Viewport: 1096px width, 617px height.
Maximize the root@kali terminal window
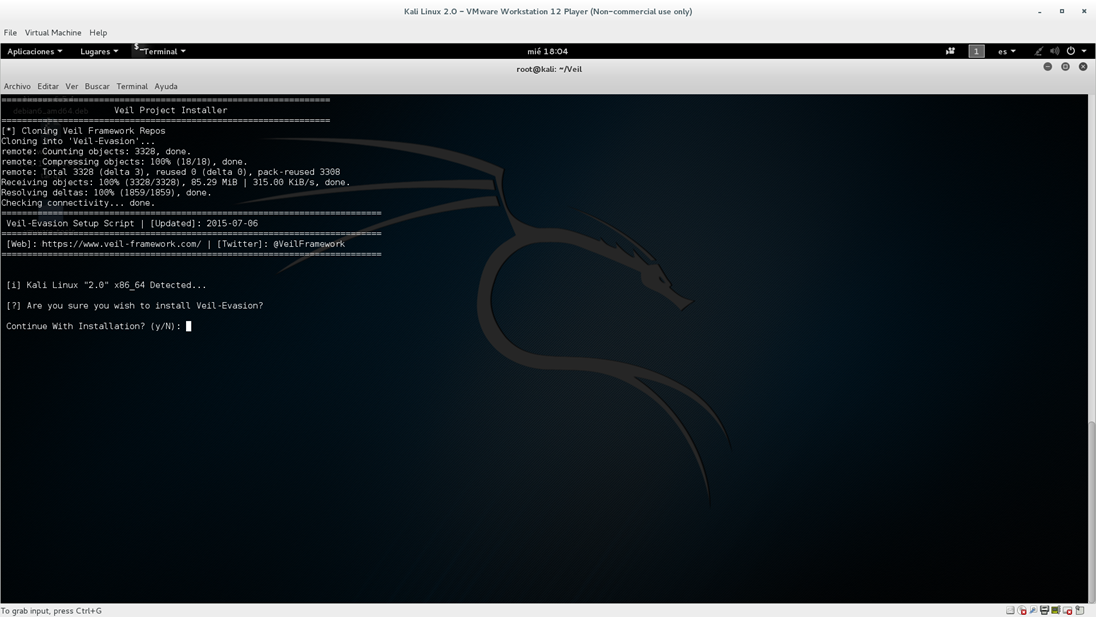pyautogui.click(x=1065, y=66)
